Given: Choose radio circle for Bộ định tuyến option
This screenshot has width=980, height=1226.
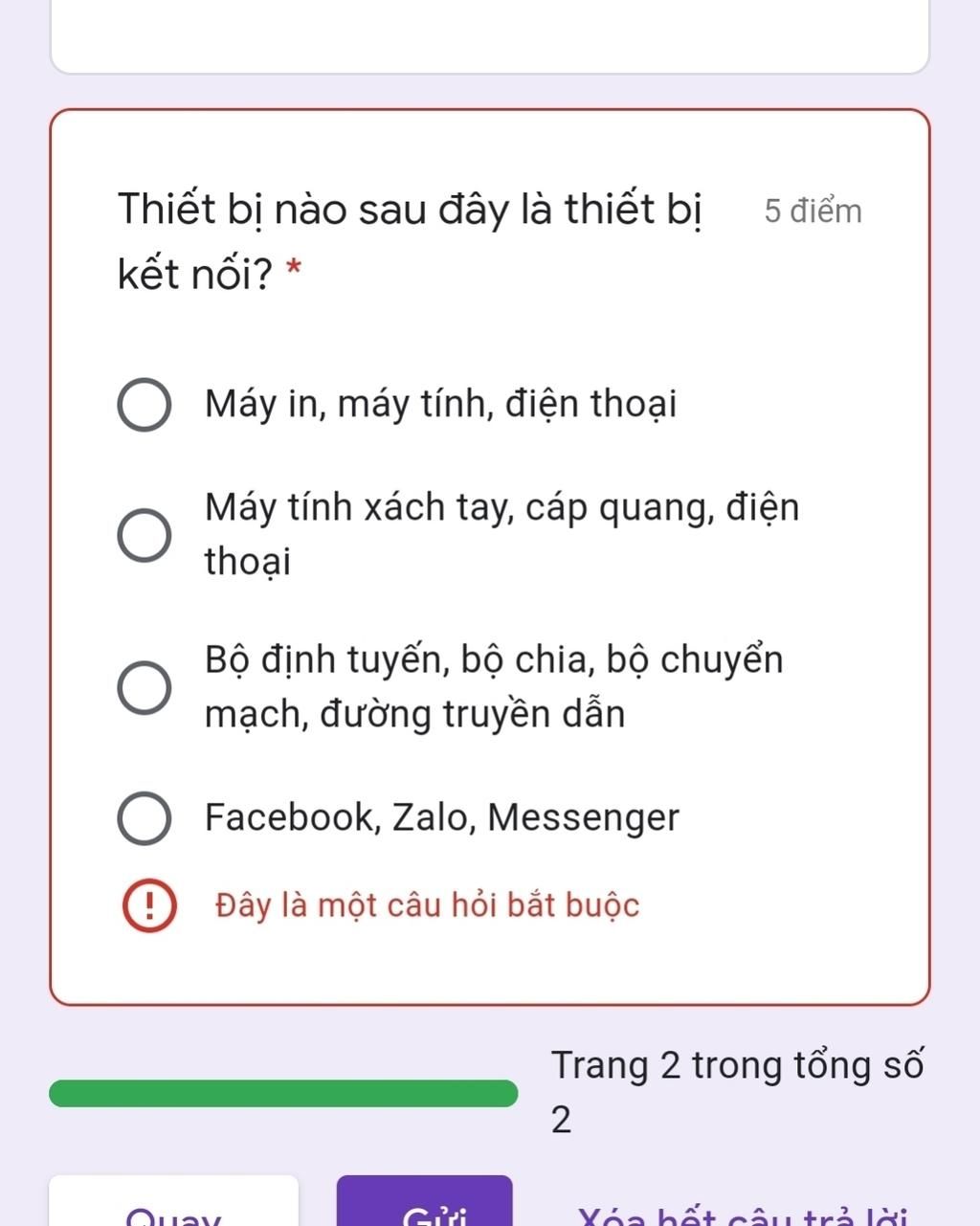Looking at the screenshot, I should (x=145, y=687).
